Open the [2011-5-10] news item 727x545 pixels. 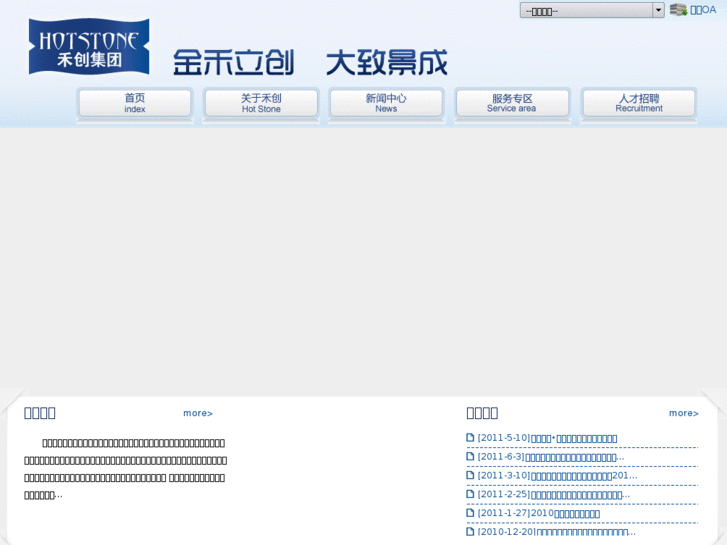(548, 438)
